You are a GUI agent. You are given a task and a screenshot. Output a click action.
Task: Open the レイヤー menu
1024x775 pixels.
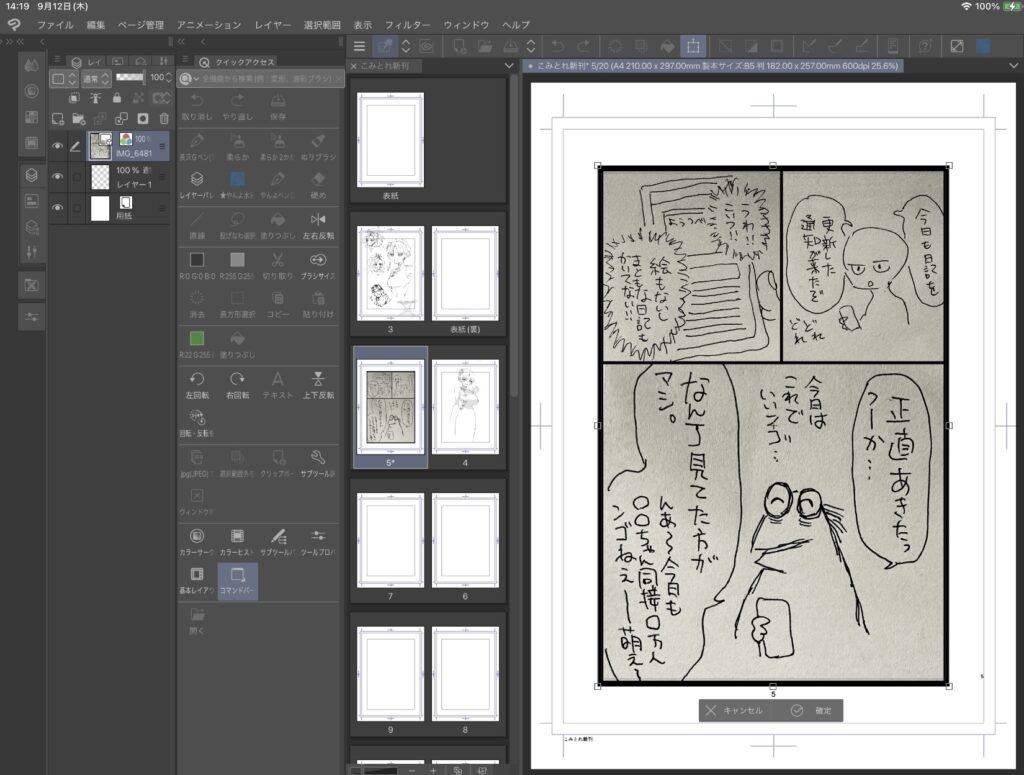(x=272, y=24)
